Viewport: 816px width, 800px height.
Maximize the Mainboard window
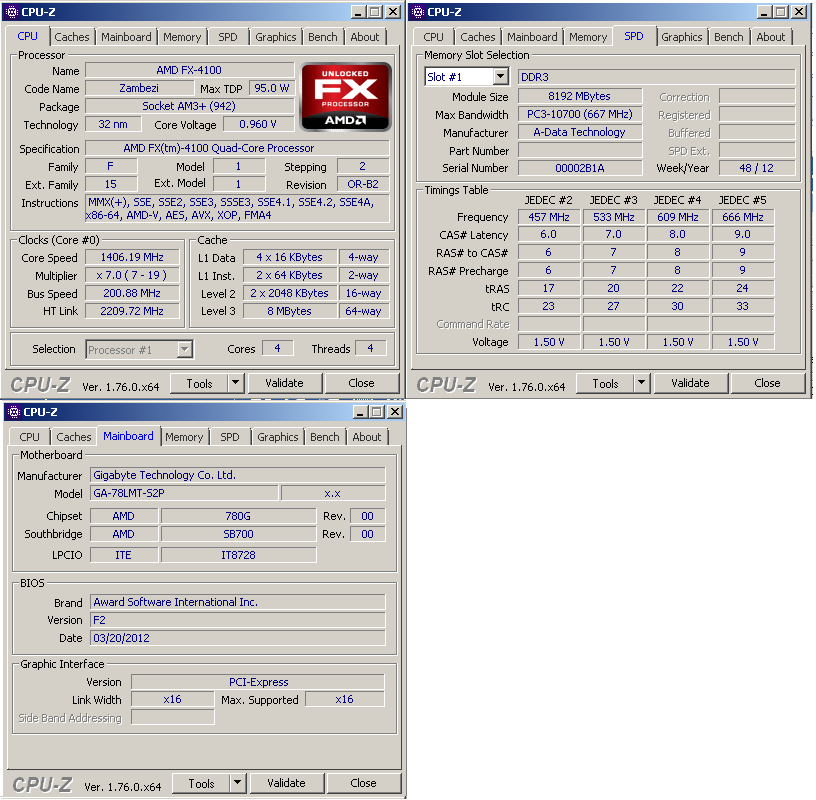(377, 412)
